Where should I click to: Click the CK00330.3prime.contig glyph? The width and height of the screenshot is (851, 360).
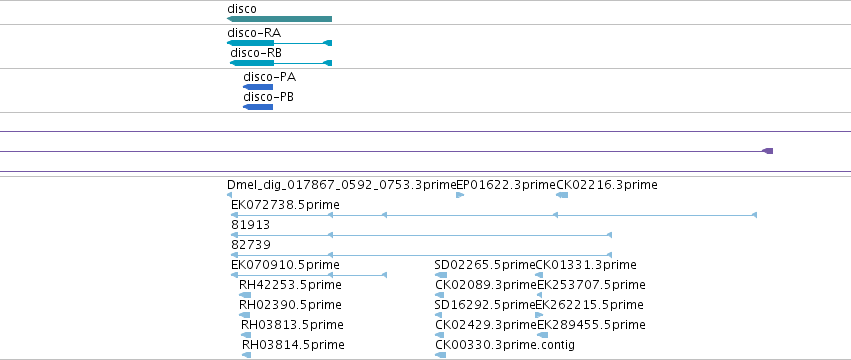coord(440,355)
